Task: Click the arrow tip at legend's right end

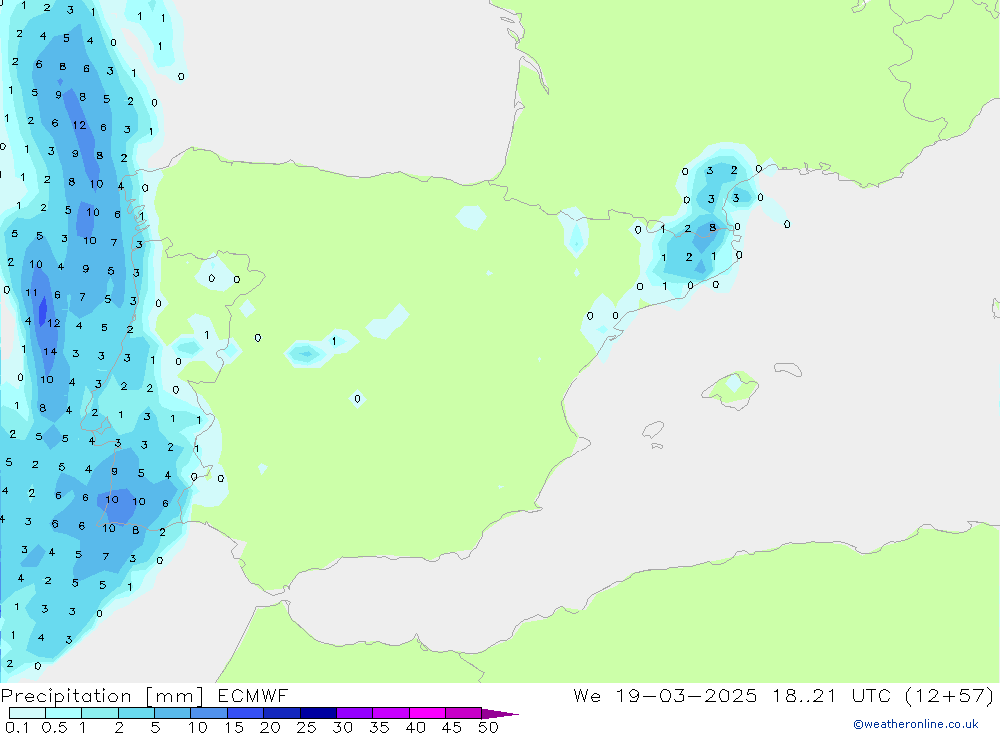Action: [512, 714]
